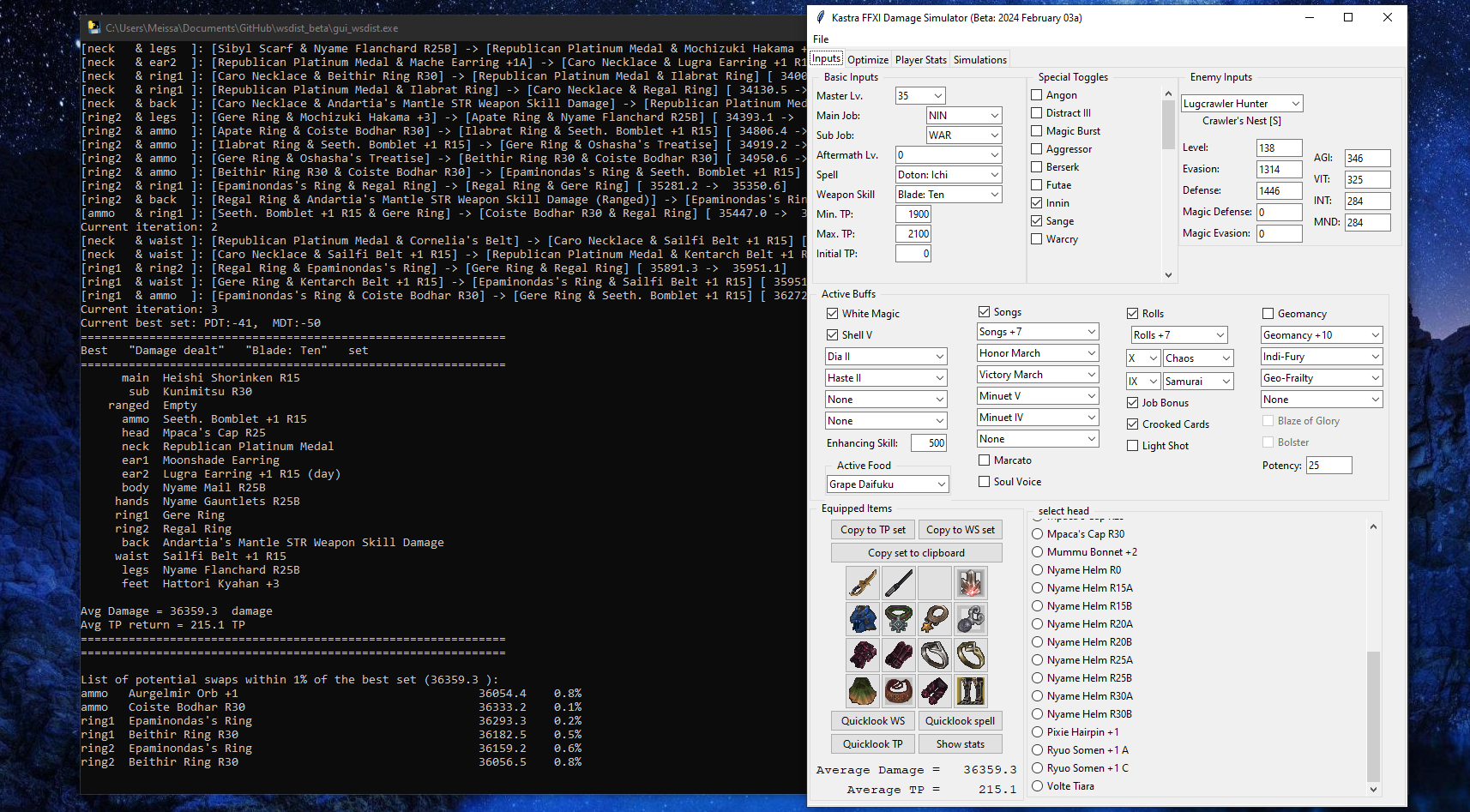Click the gui_wsdist.exe console window icon

click(x=94, y=27)
